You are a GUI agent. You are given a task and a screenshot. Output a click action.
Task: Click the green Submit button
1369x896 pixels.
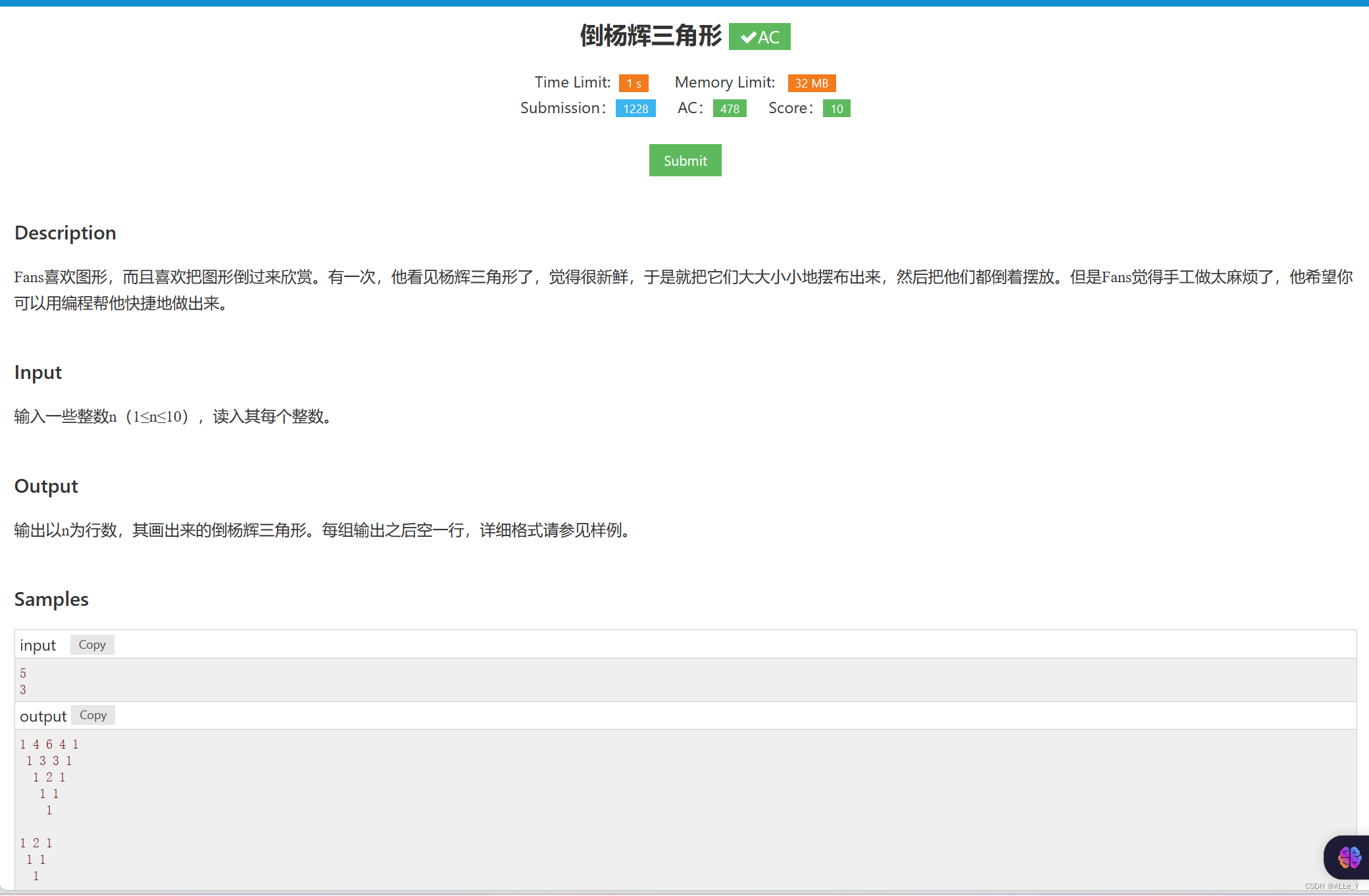point(685,161)
